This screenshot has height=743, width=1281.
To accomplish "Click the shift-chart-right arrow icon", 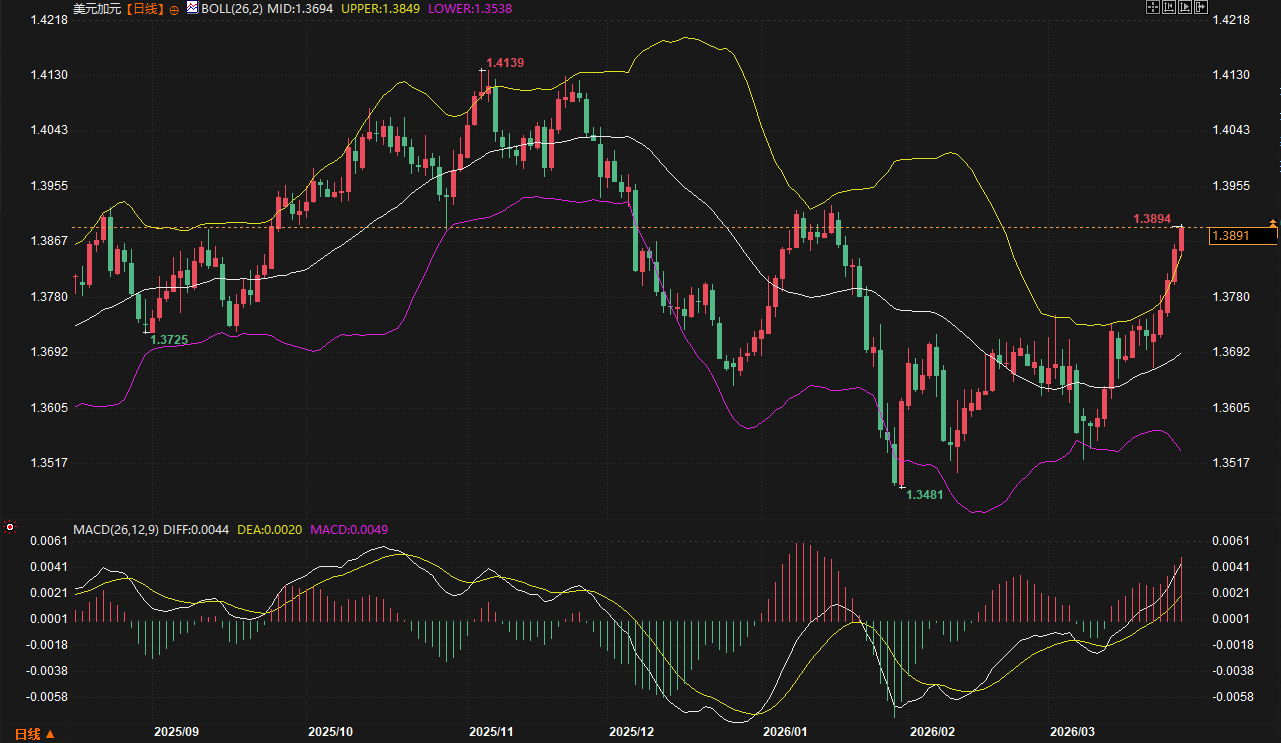I will (1201, 7).
